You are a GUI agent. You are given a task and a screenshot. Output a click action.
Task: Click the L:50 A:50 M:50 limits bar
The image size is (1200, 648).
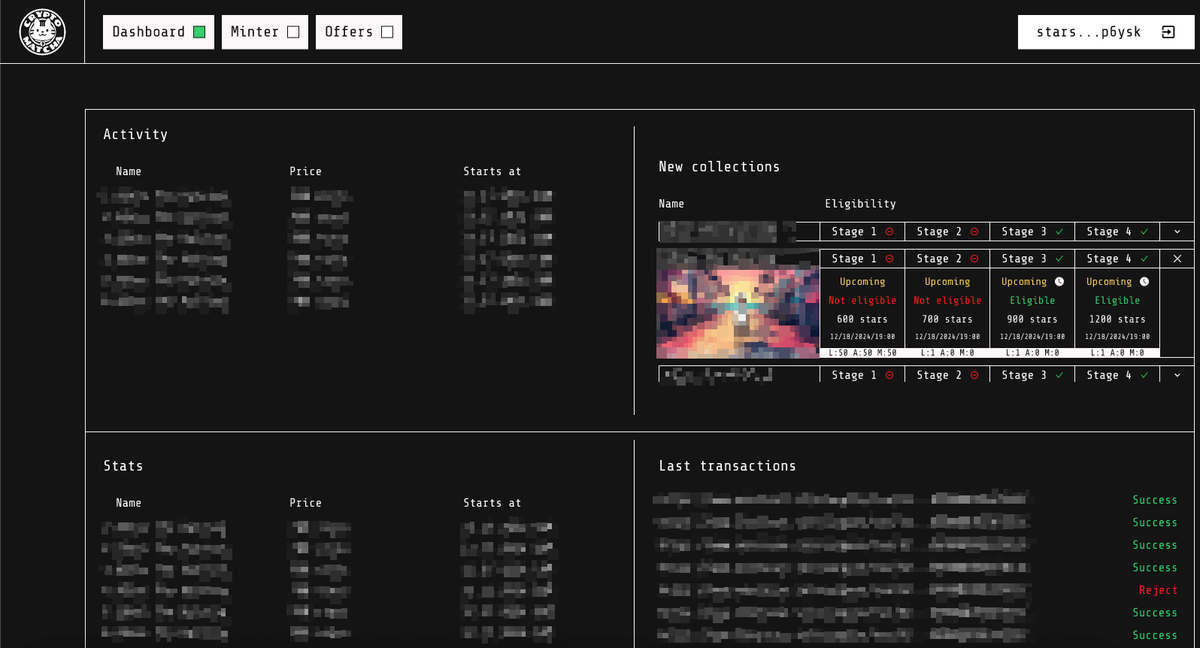pyautogui.click(x=862, y=353)
